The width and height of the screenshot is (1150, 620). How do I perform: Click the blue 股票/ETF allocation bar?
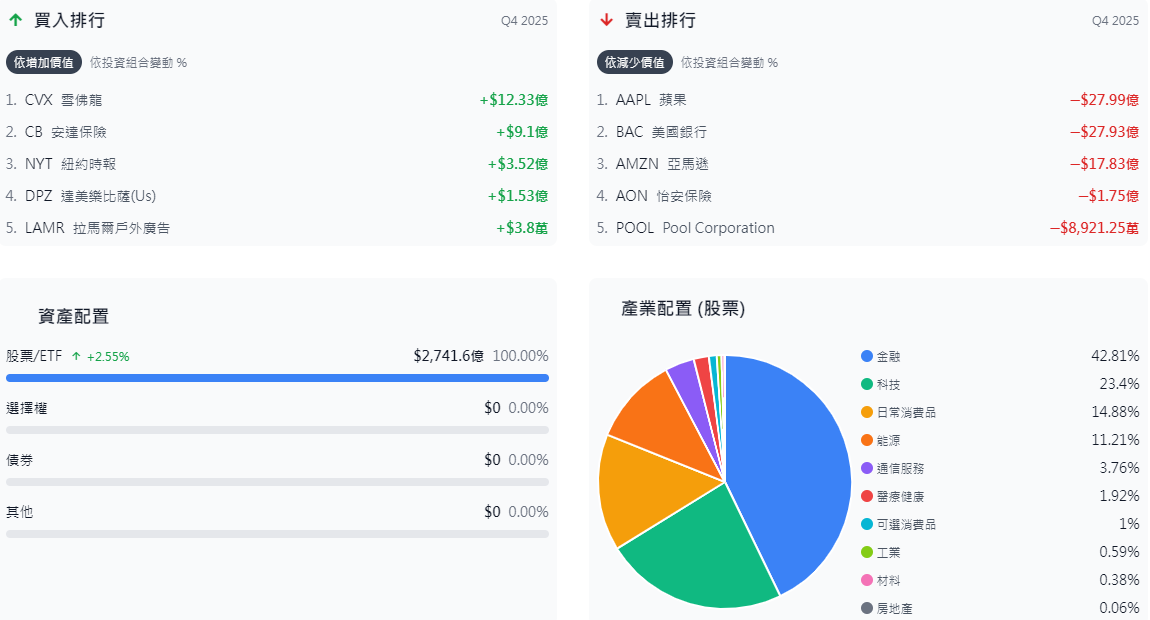[277, 377]
